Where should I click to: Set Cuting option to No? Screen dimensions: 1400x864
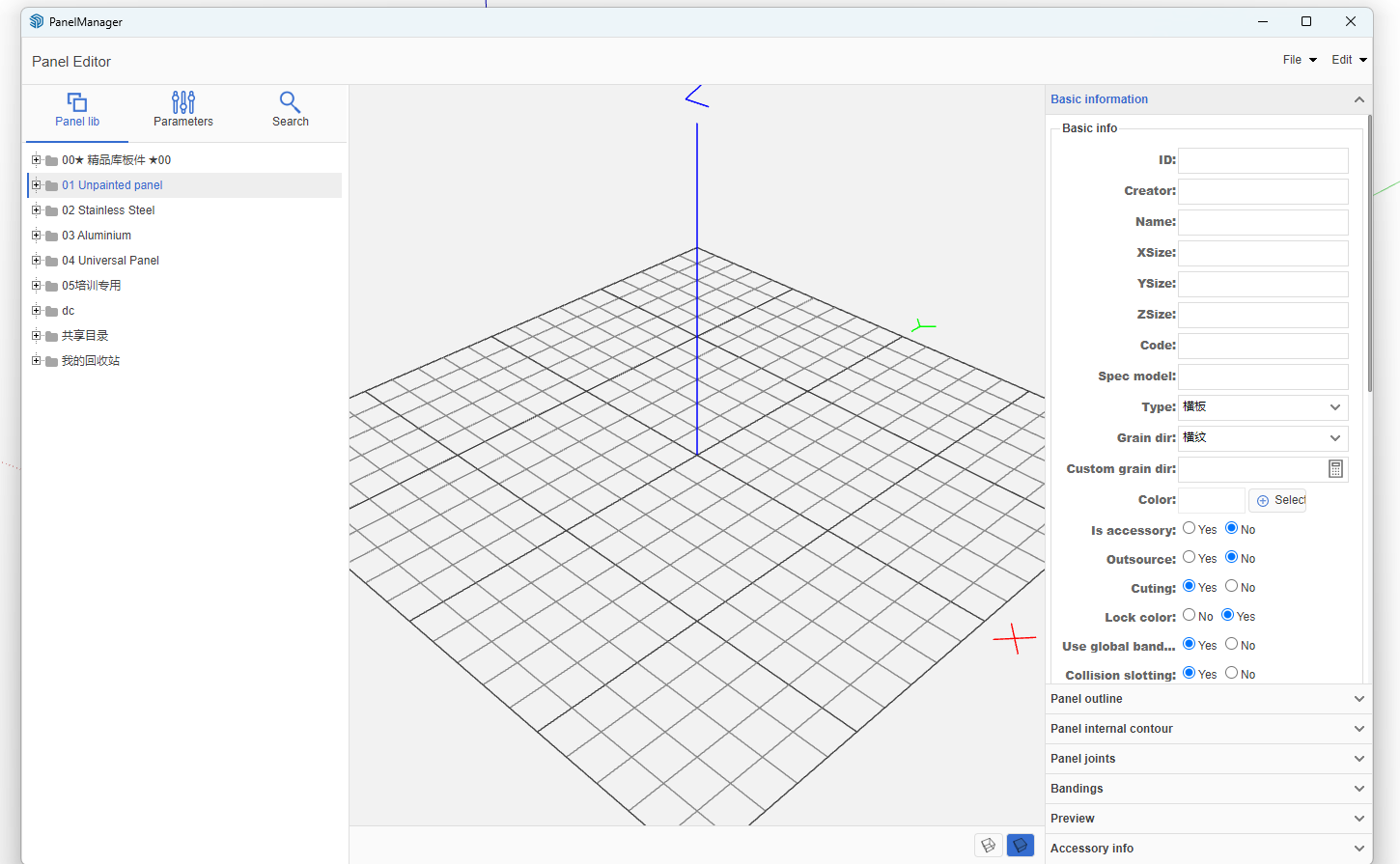click(1232, 586)
